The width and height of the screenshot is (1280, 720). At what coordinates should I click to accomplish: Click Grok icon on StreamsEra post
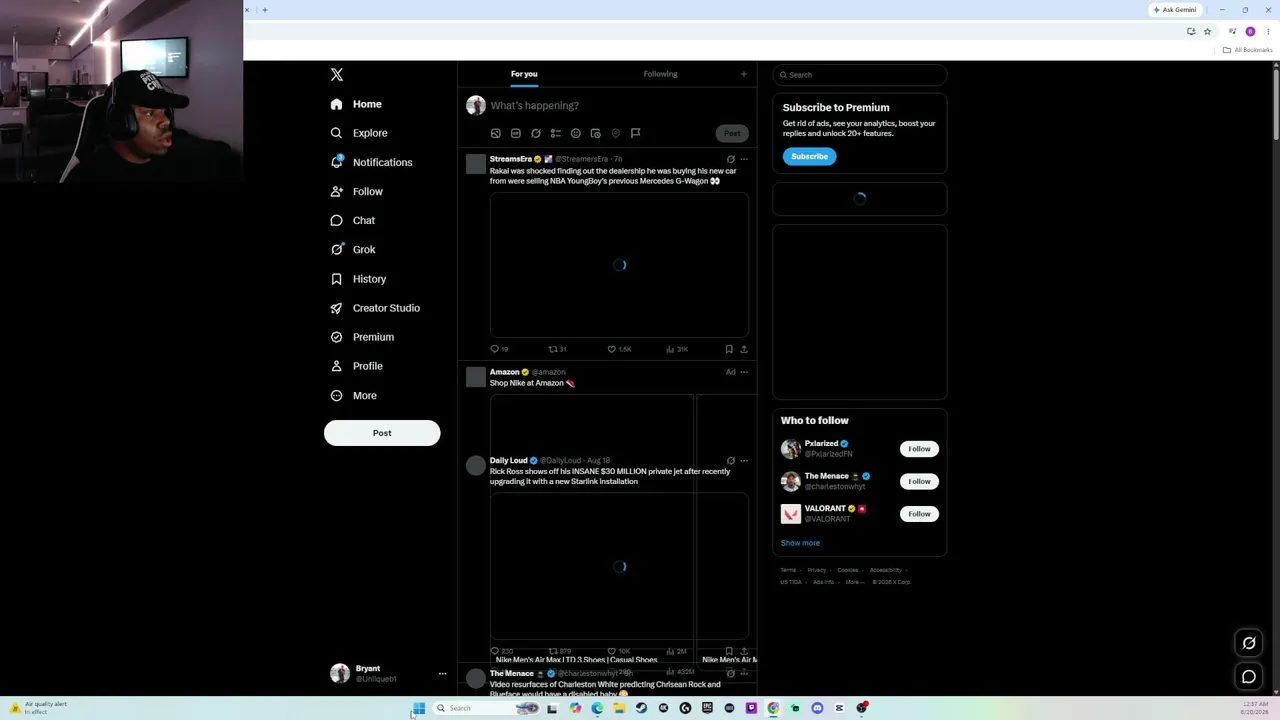(x=730, y=159)
